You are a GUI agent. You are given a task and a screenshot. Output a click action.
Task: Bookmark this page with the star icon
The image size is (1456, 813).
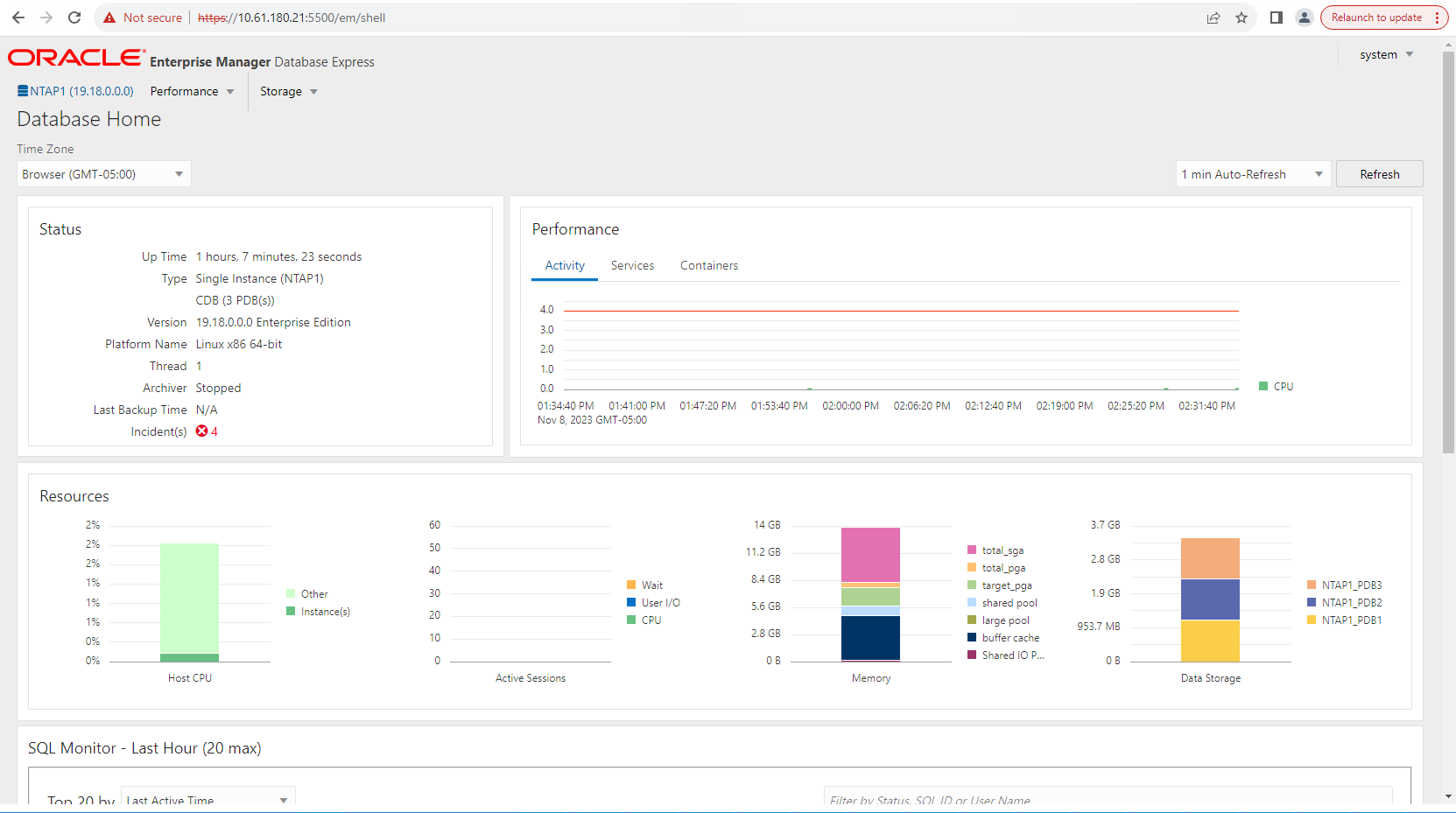(1241, 18)
